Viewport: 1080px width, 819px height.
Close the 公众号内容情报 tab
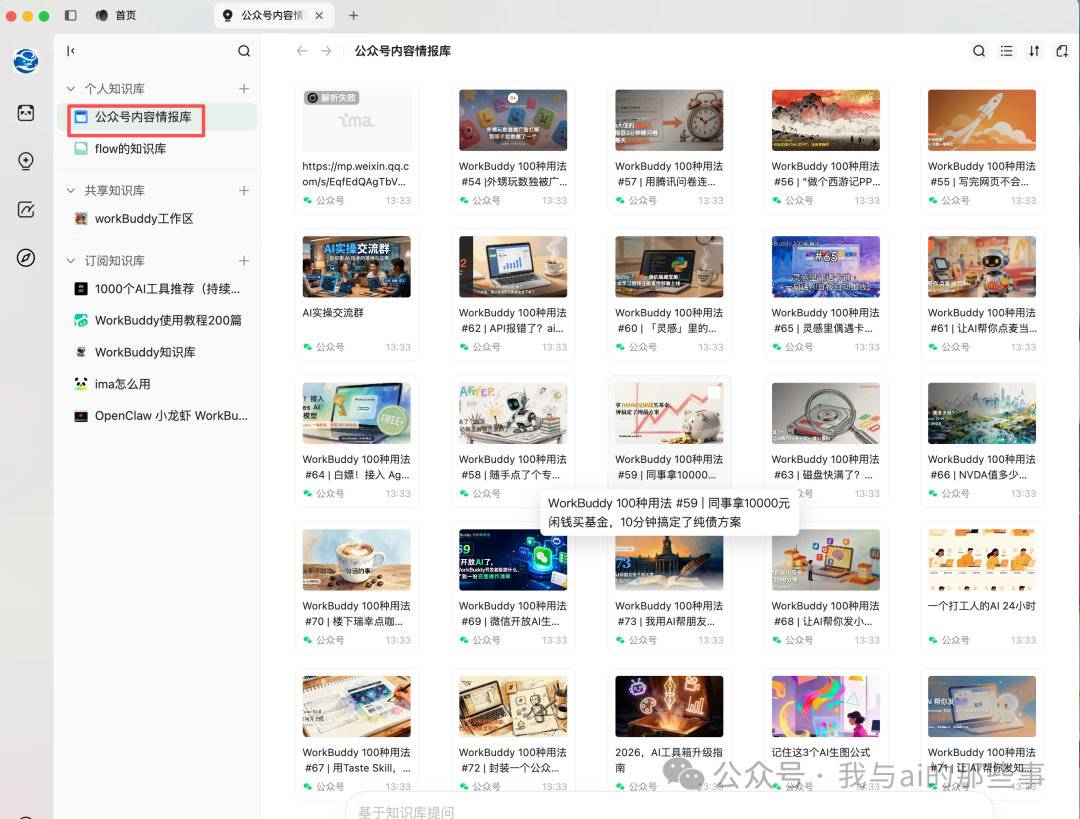pyautogui.click(x=319, y=15)
